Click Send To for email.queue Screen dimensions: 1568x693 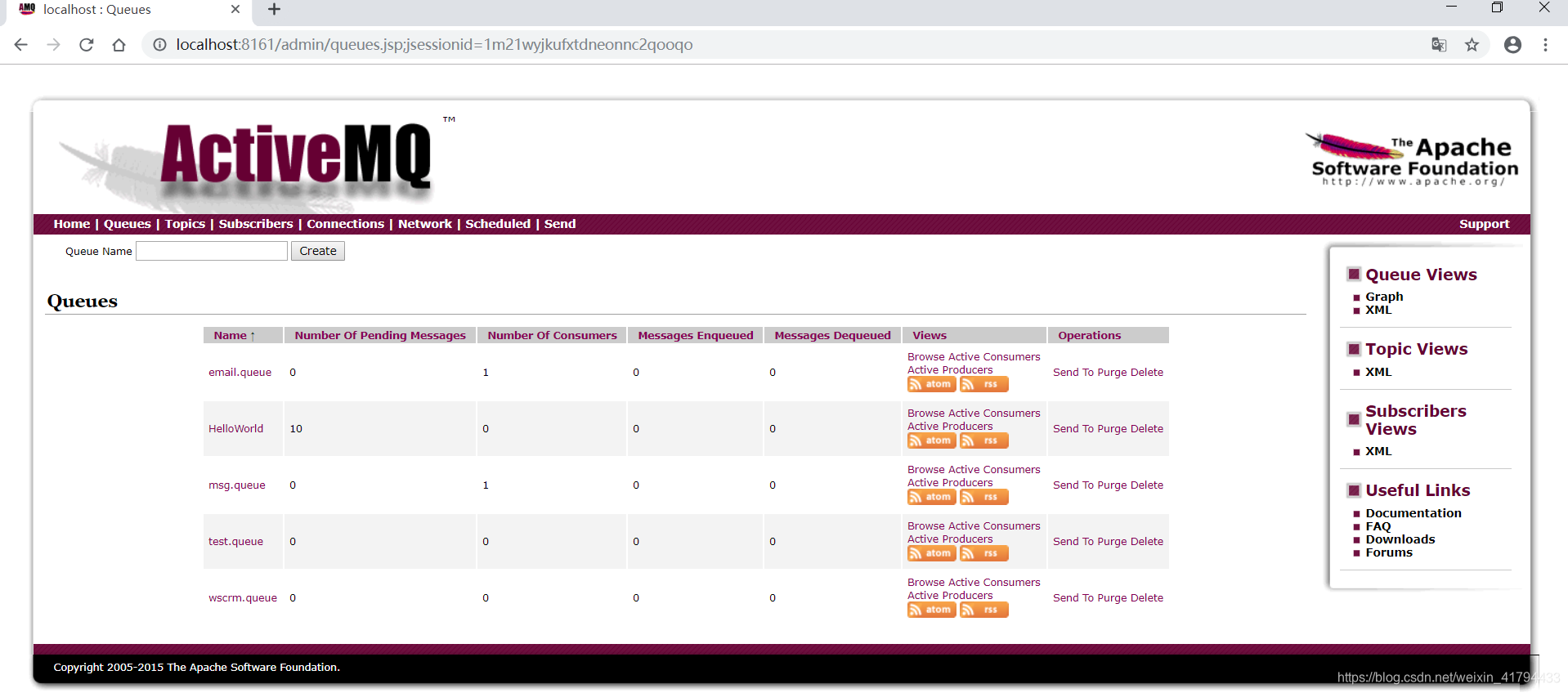pyautogui.click(x=1073, y=373)
